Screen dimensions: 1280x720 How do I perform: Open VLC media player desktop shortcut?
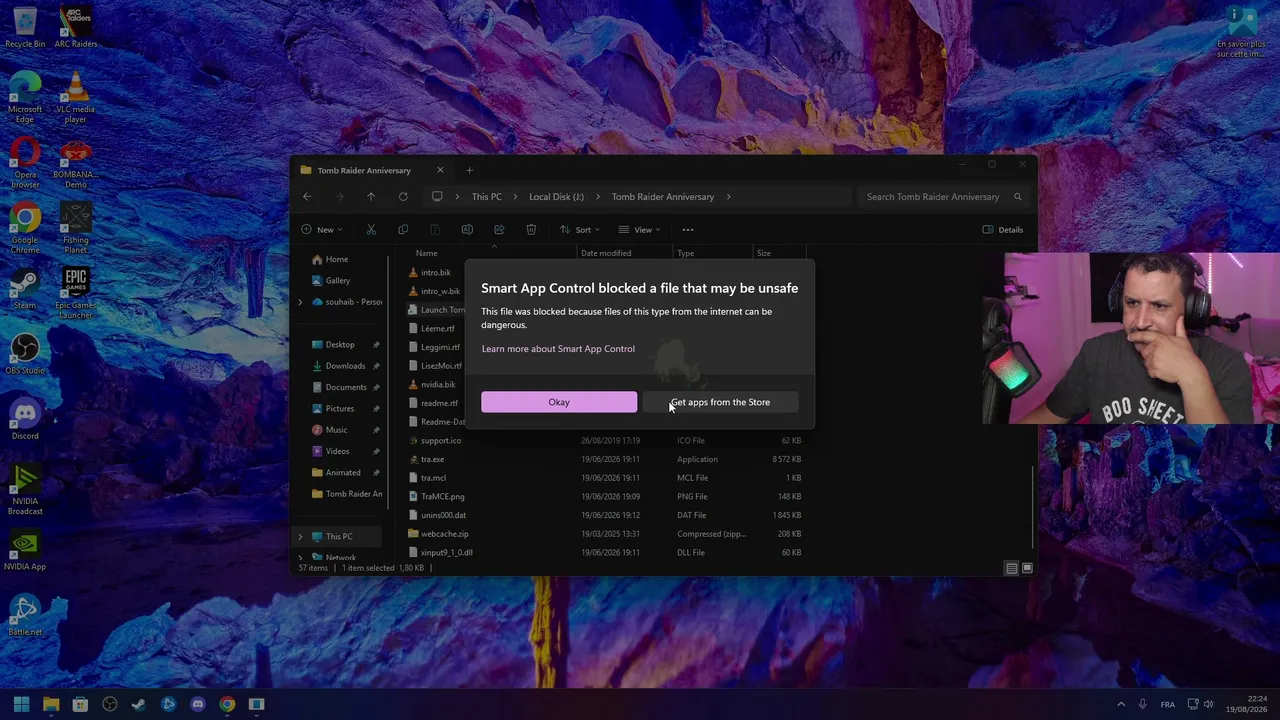click(x=76, y=98)
